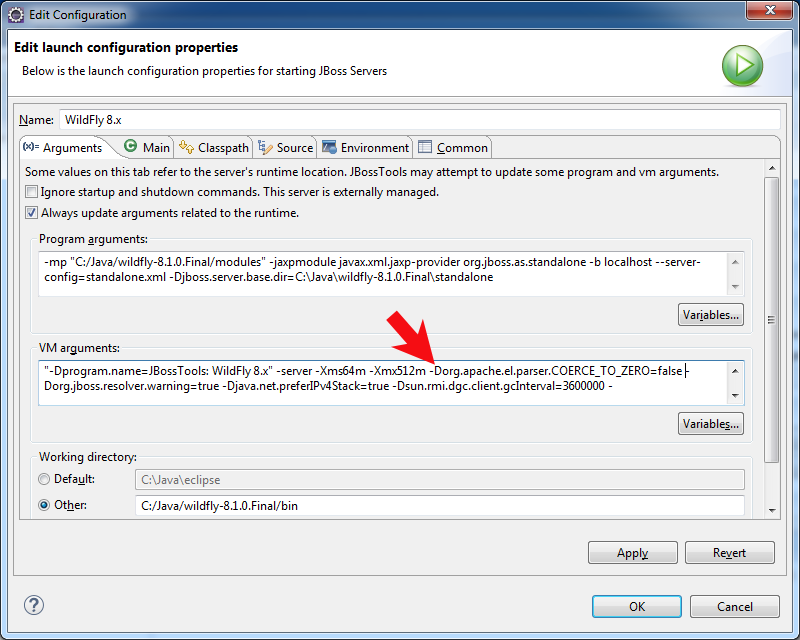
Task: Select the Common tab
Action: click(453, 147)
